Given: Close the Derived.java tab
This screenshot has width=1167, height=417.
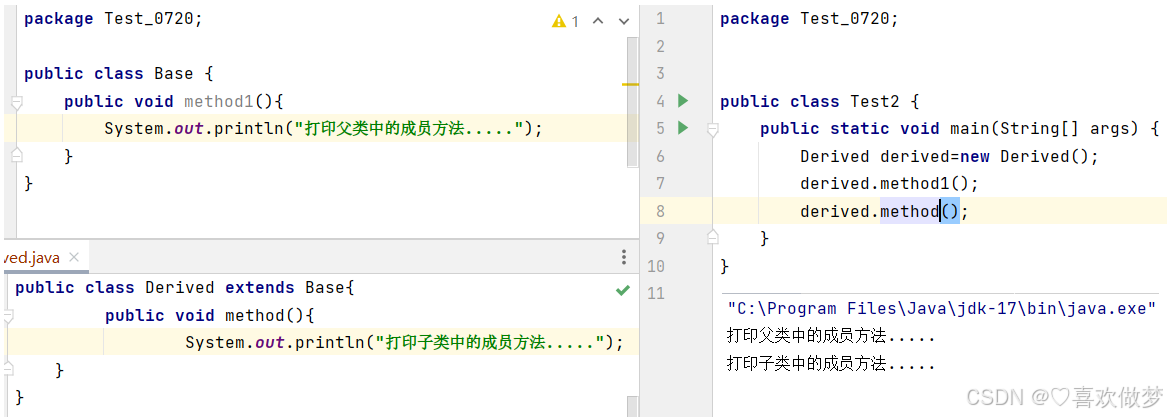Looking at the screenshot, I should pos(74,258).
